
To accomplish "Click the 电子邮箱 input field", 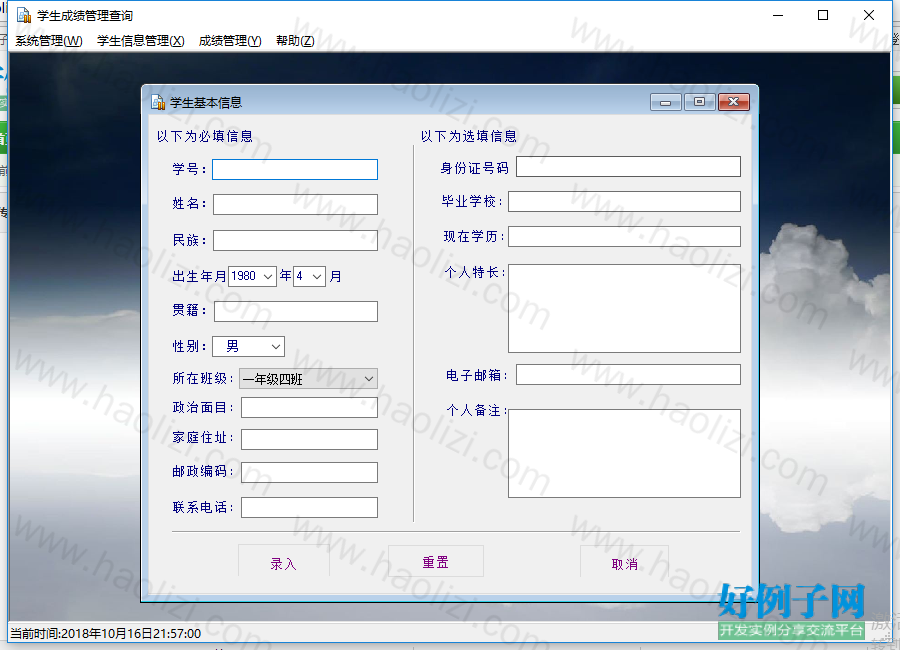I will (x=629, y=374).
